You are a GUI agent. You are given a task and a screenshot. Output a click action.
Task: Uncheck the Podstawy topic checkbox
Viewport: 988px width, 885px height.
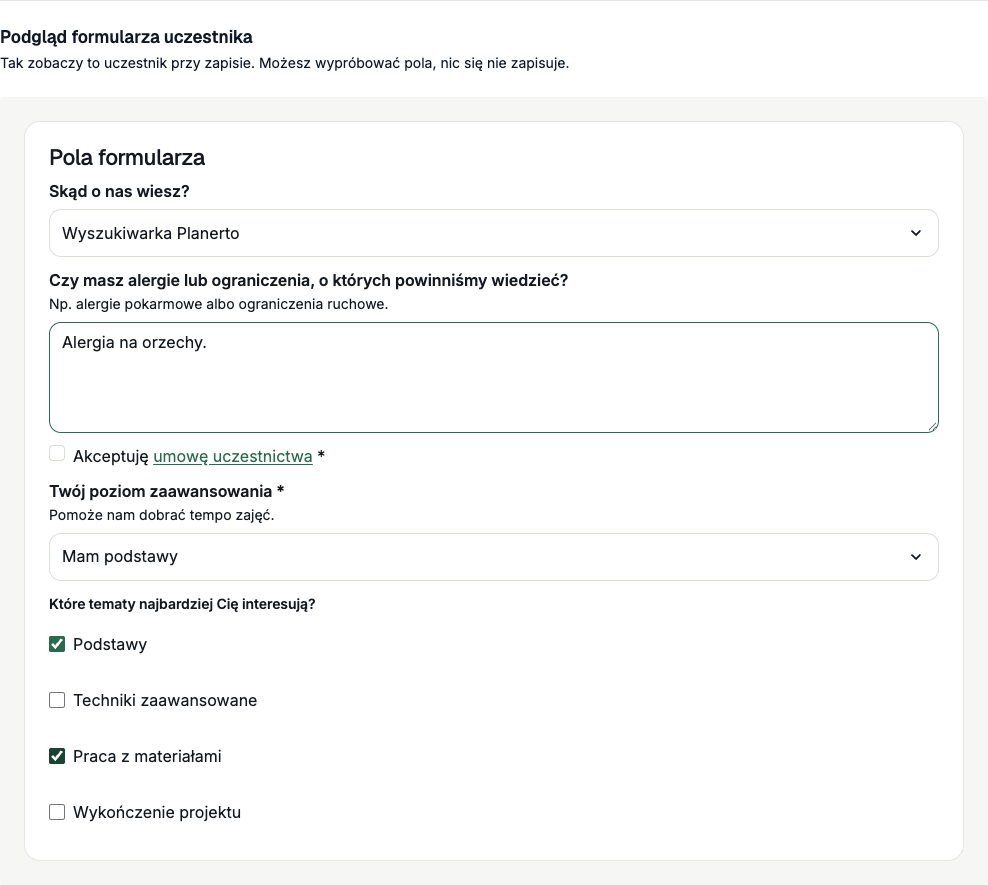click(x=57, y=644)
